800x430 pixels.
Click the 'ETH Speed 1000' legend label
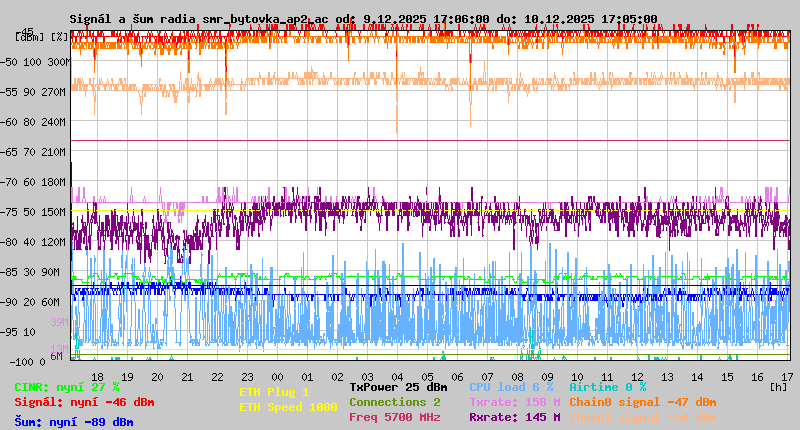[x=288, y=407]
